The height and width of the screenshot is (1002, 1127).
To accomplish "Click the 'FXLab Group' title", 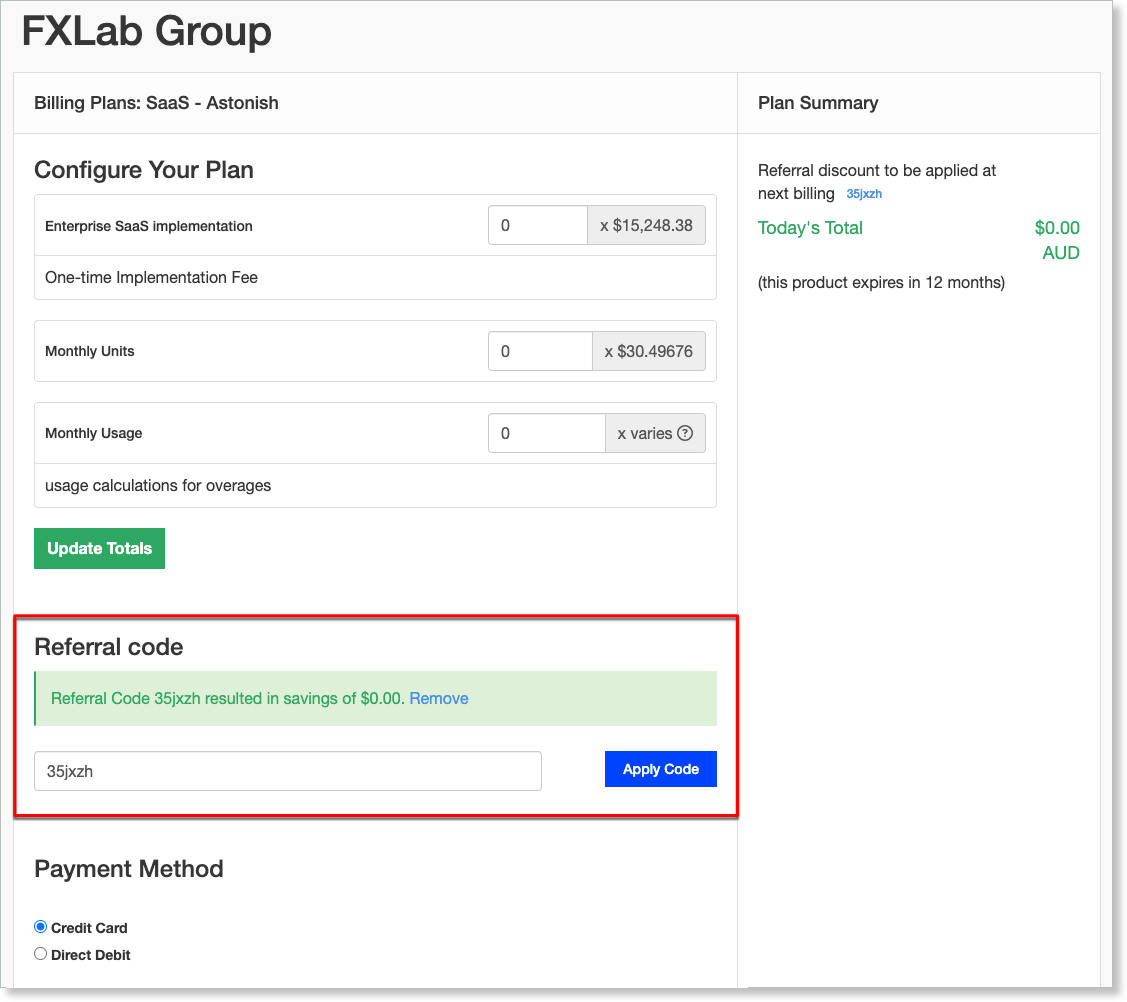I will click(147, 32).
